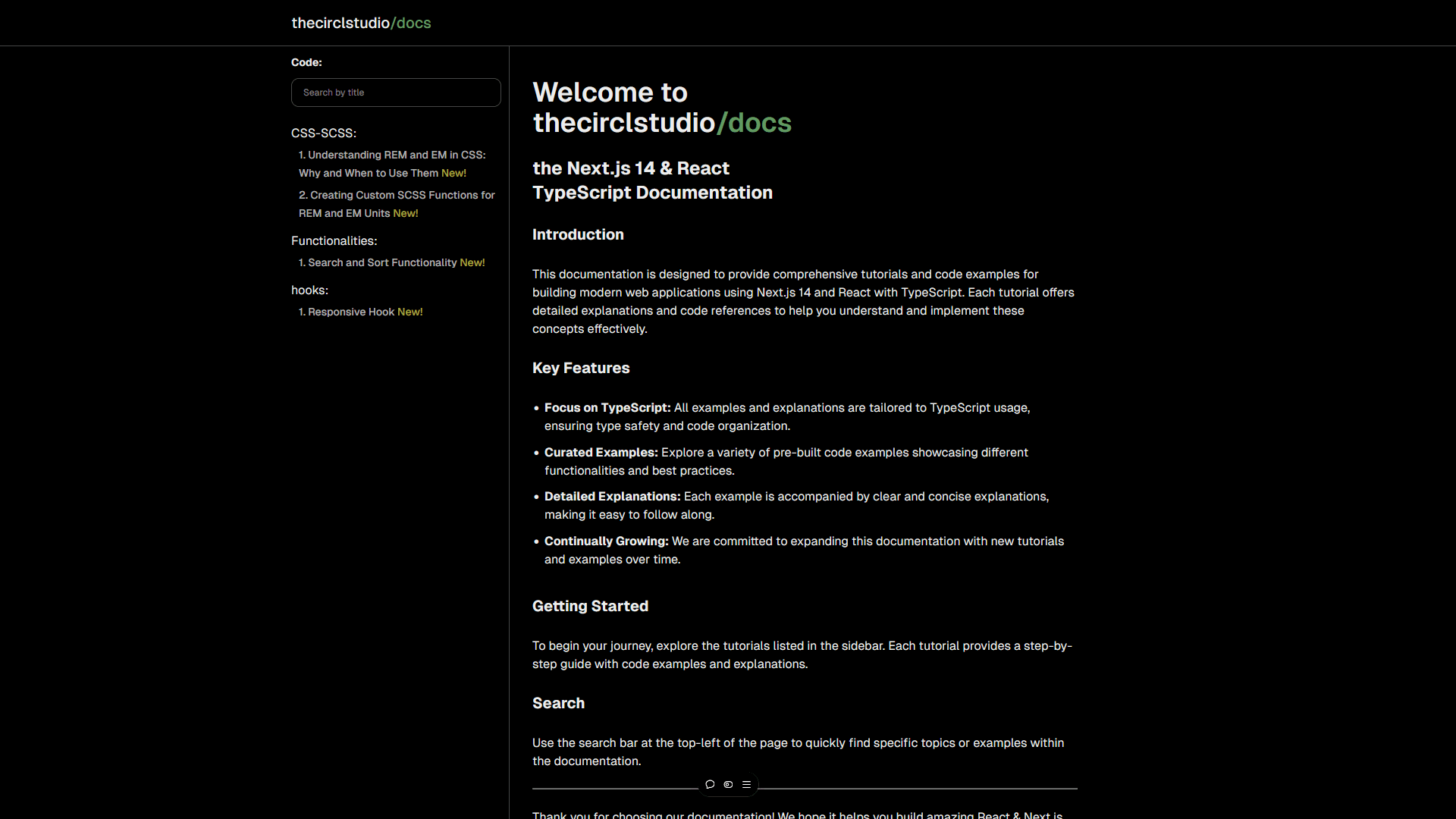Click the hooks: sidebar category
Image resolution: width=1456 pixels, height=819 pixels.
[x=309, y=290]
